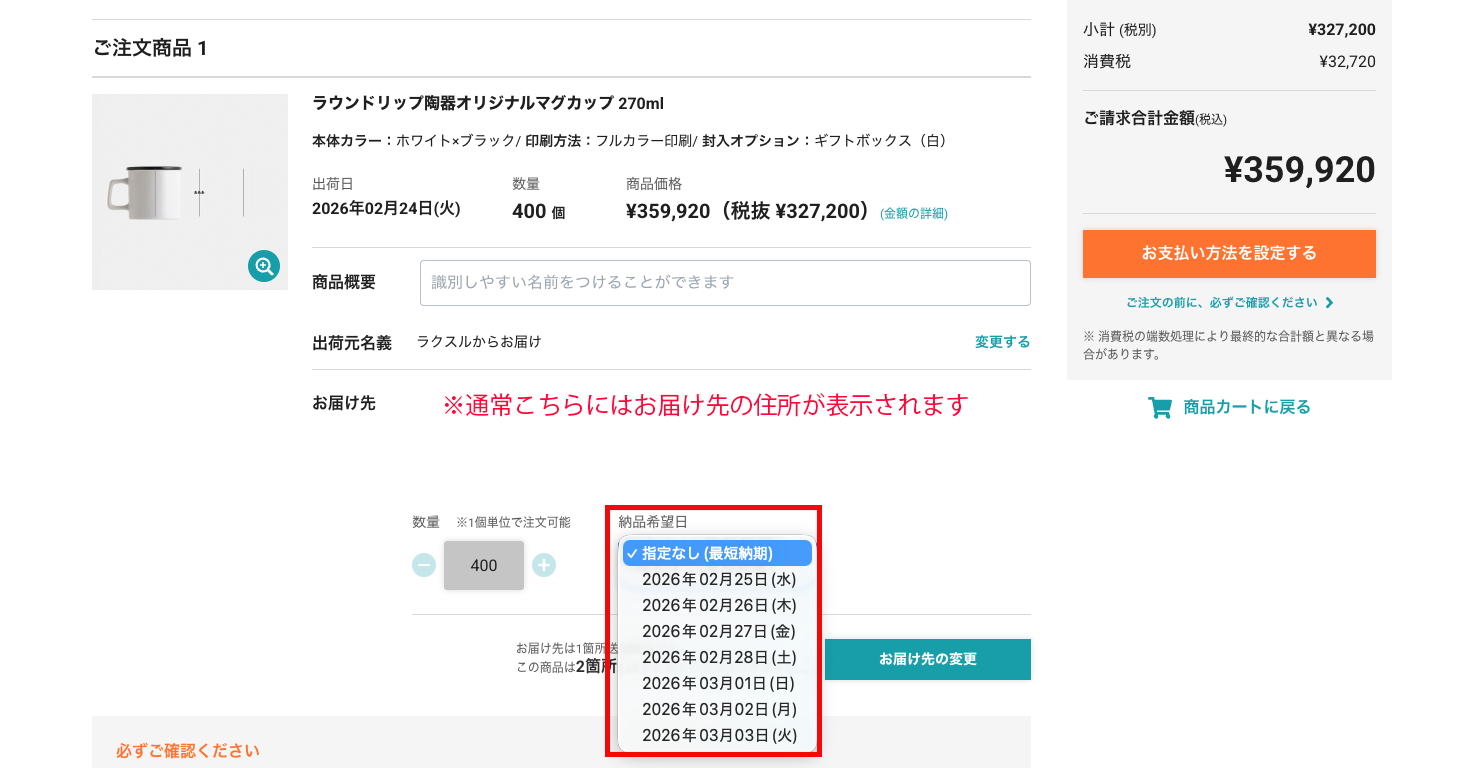Select 指定なし (最短納期) option
1467x768 pixels.
pyautogui.click(x=717, y=553)
